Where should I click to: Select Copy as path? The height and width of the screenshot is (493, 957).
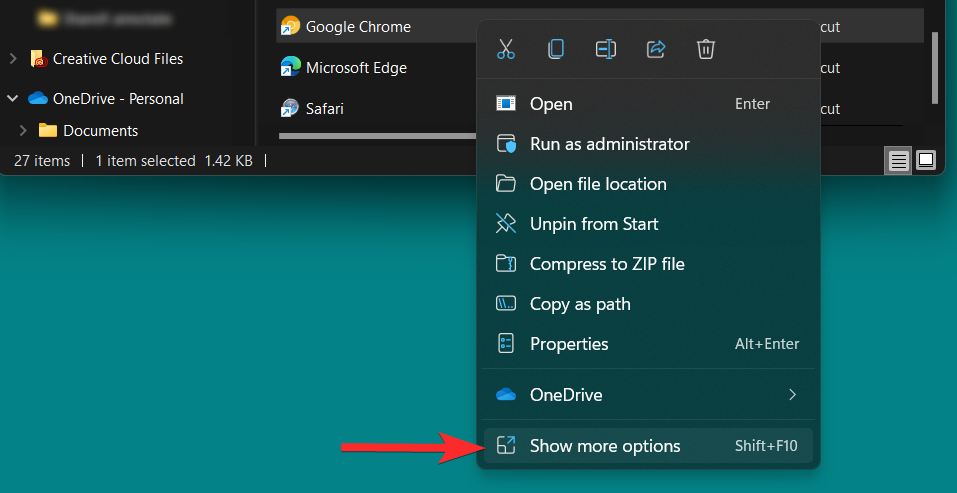click(x=580, y=304)
